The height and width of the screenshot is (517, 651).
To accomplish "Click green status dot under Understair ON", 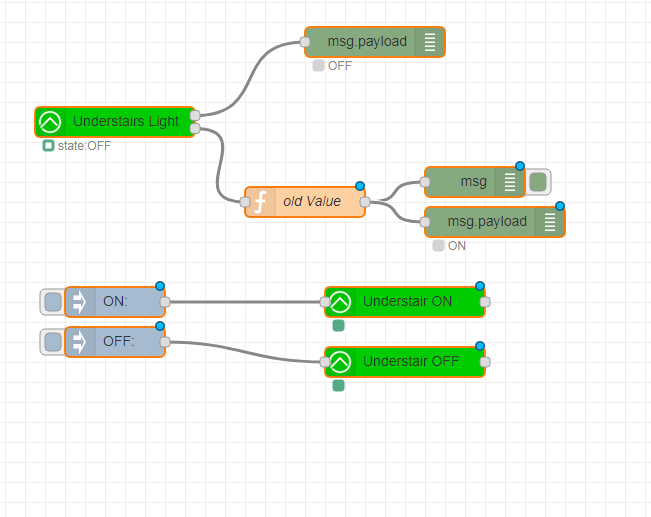I will click(338, 326).
